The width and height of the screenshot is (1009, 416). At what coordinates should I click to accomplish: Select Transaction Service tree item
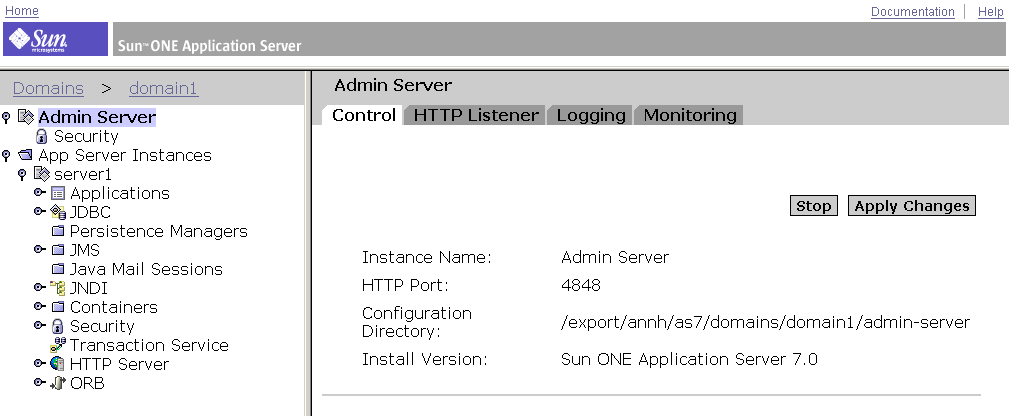pos(149,345)
